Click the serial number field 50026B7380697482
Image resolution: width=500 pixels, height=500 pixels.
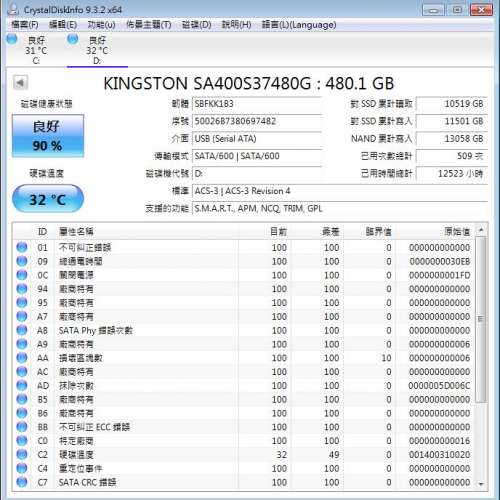pyautogui.click(x=257, y=121)
